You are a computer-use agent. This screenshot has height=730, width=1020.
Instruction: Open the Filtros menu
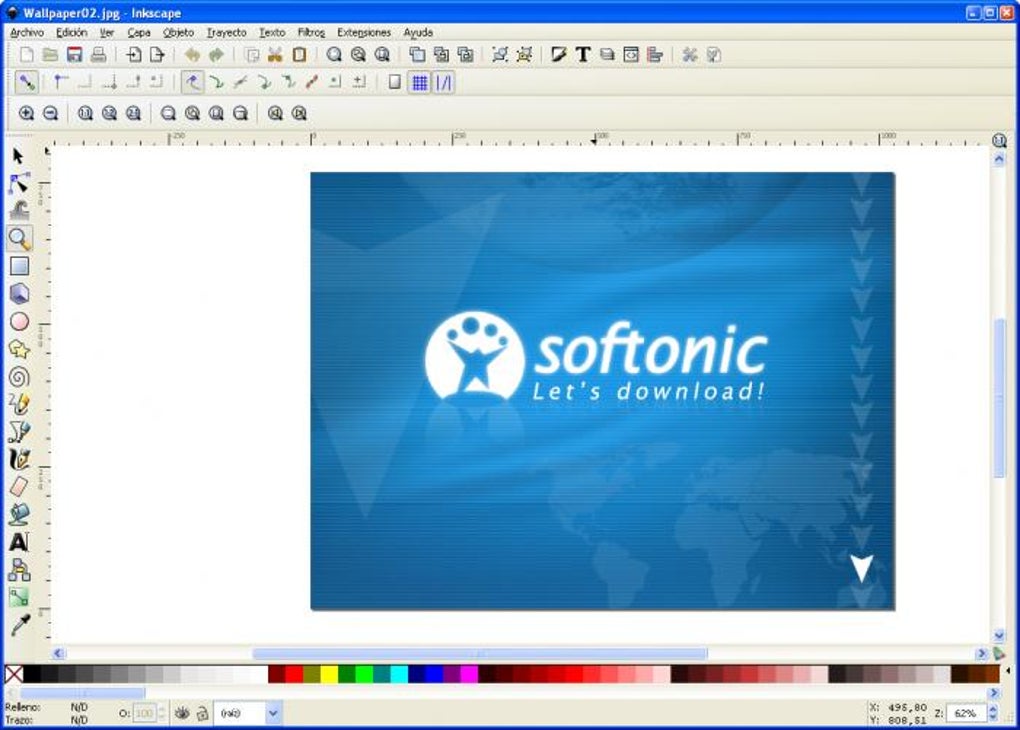click(311, 33)
